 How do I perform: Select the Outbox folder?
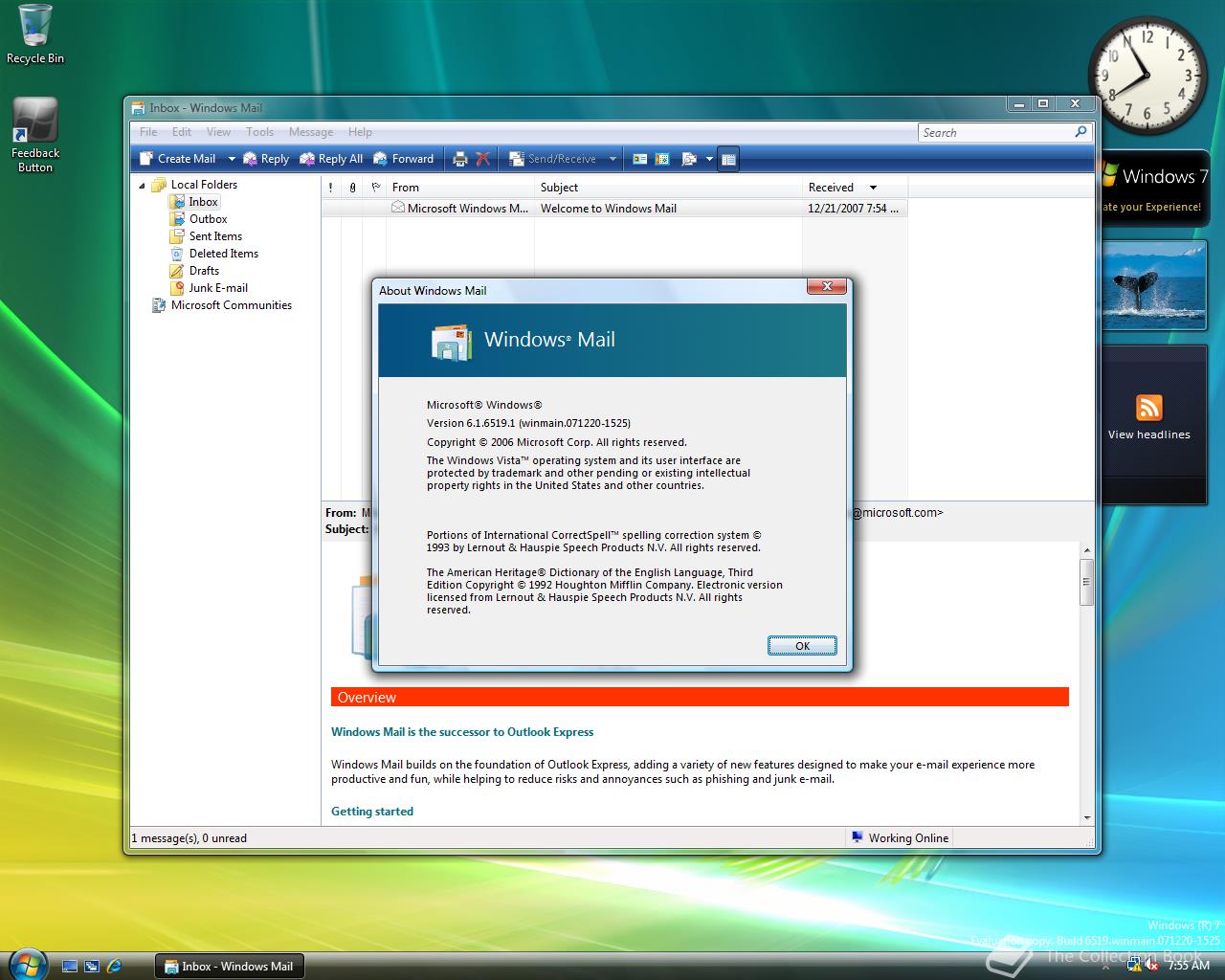[208, 219]
